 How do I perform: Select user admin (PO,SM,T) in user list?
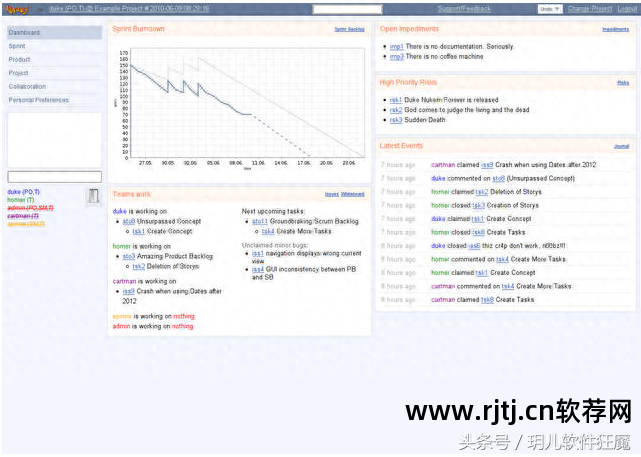[30, 208]
